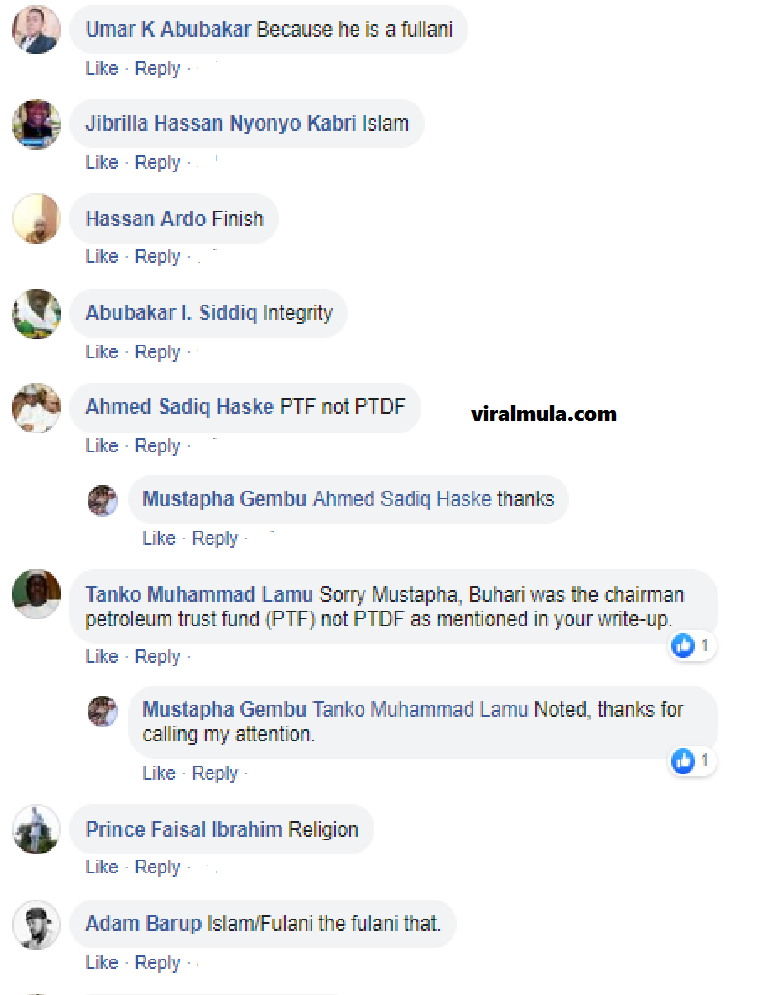Screen dimensions: 768x995
Task: Open Mustapha Gembu's small avatar in 'thanks' reply
Action: click(x=103, y=500)
